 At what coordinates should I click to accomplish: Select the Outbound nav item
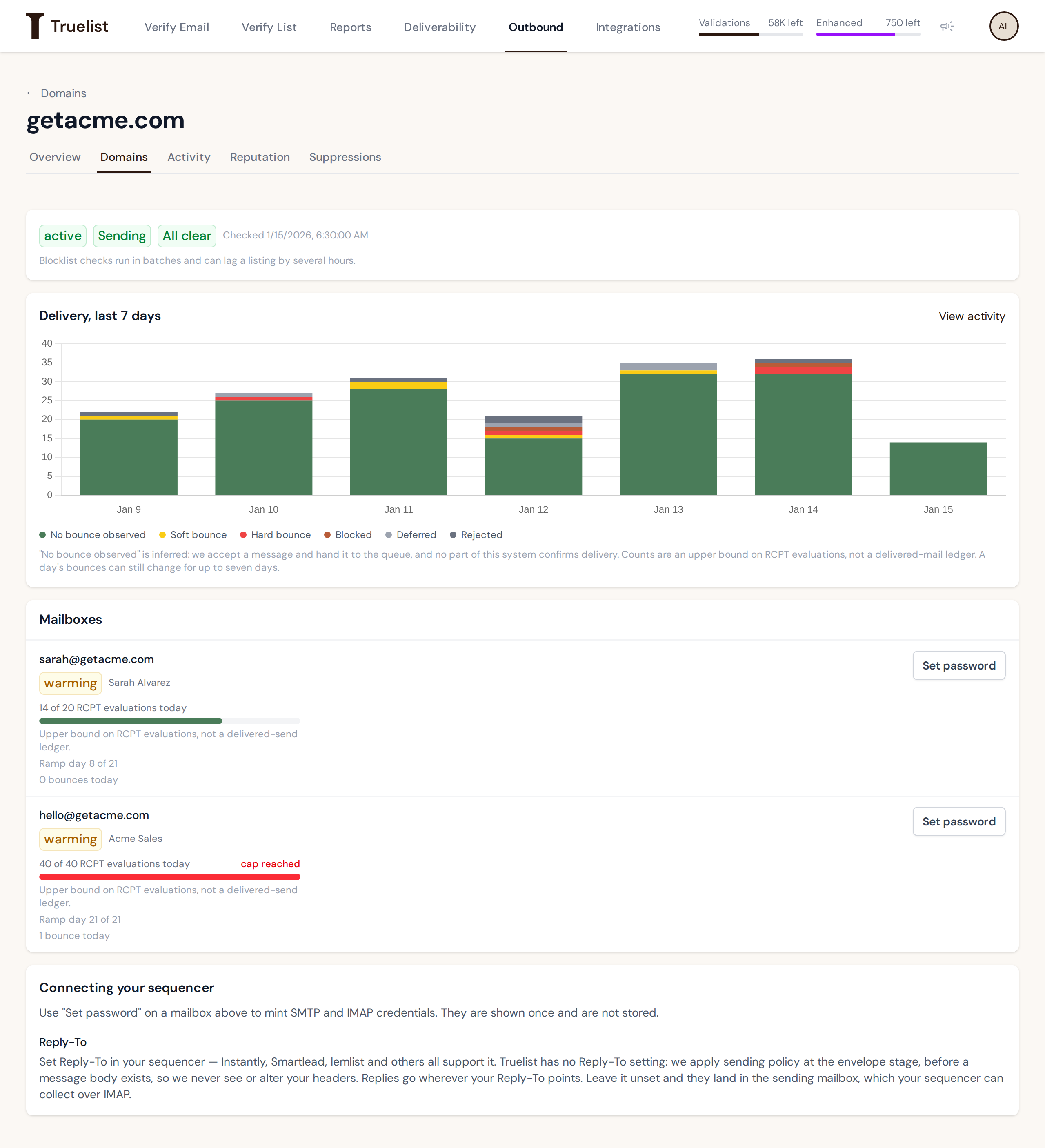[x=535, y=27]
